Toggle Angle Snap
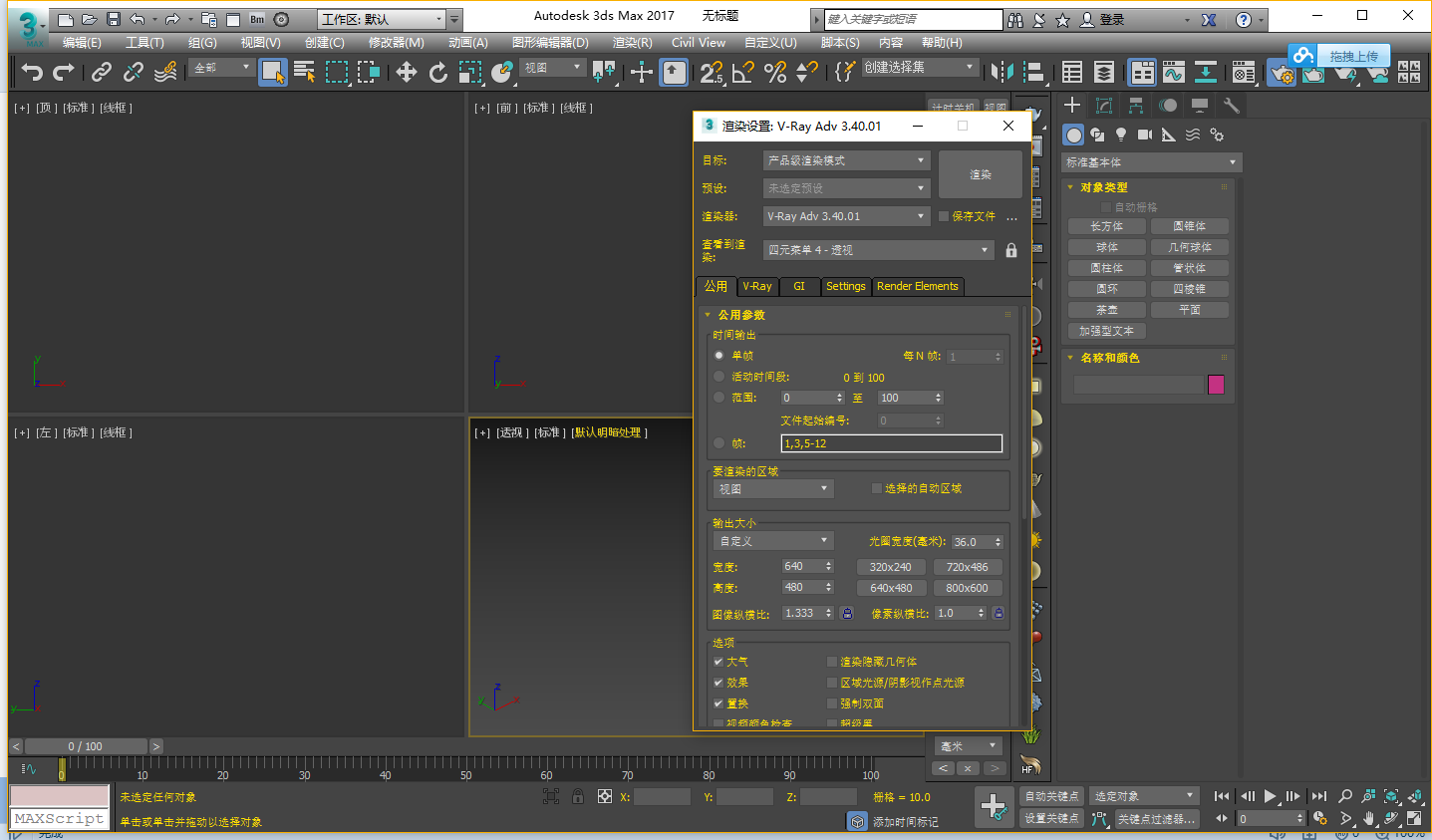 pyautogui.click(x=743, y=72)
